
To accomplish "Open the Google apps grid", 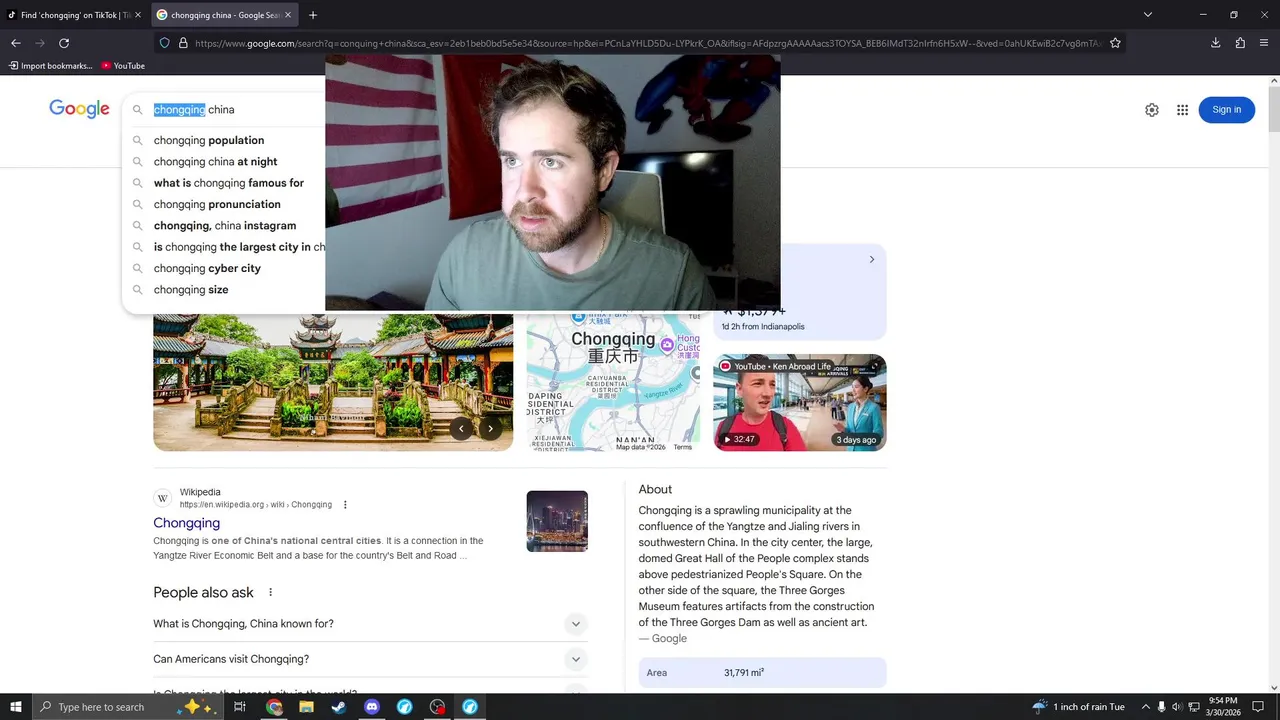I will 1182,110.
